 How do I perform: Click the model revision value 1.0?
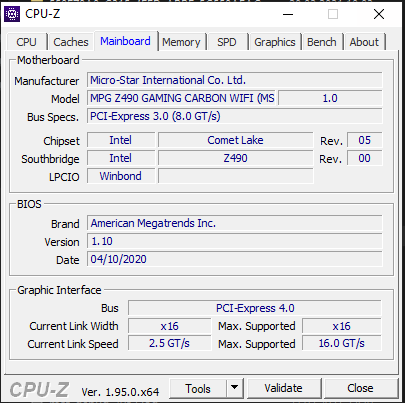tap(330, 98)
